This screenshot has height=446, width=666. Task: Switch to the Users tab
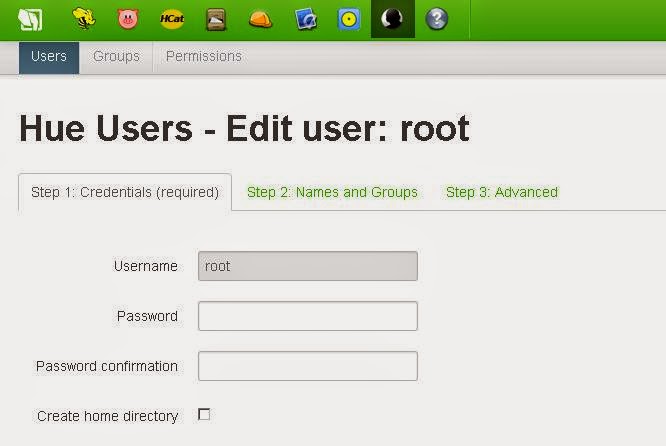point(49,57)
